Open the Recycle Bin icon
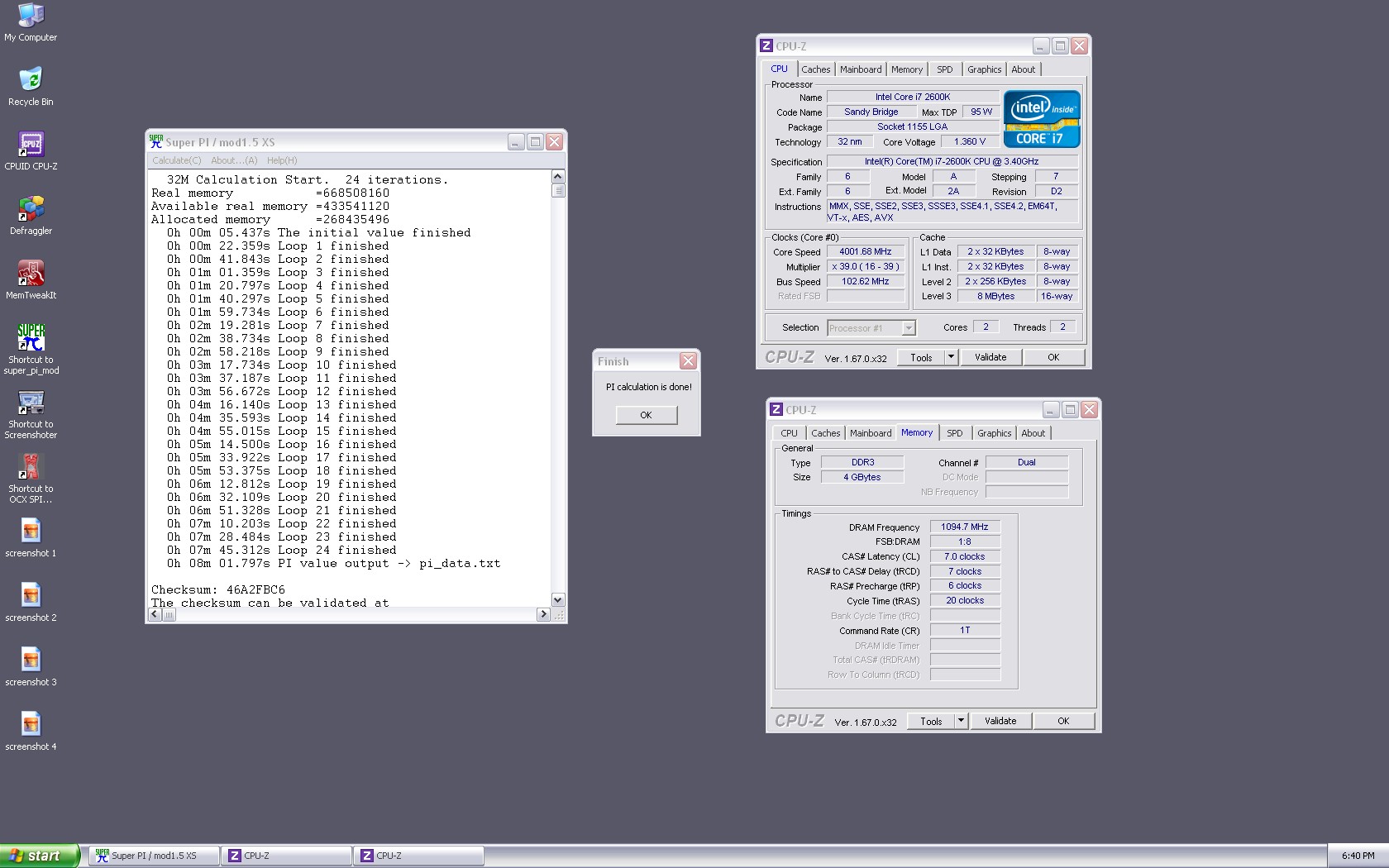The image size is (1389, 868). [31, 87]
